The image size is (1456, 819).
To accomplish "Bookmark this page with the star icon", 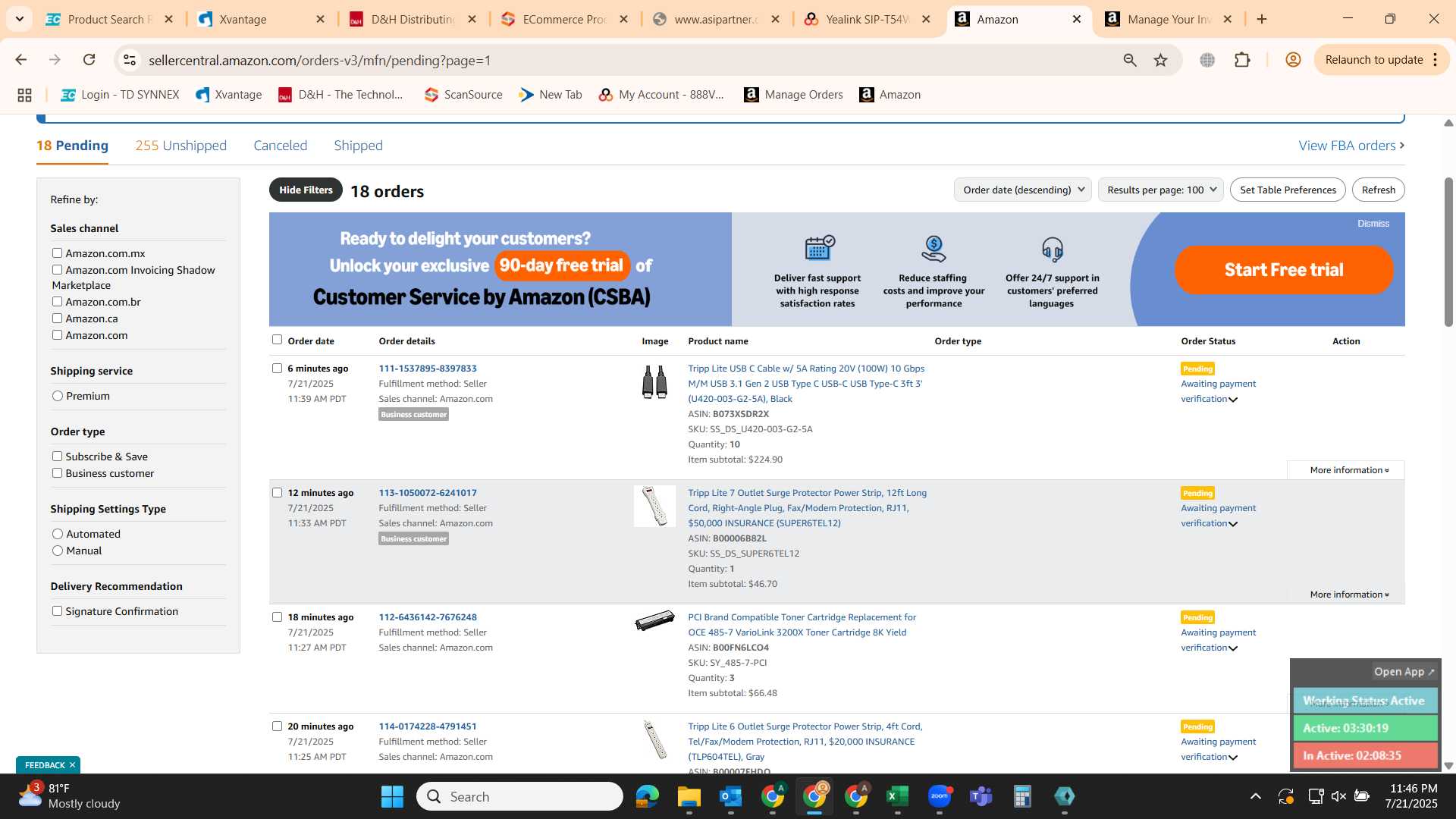I will tap(1160, 60).
